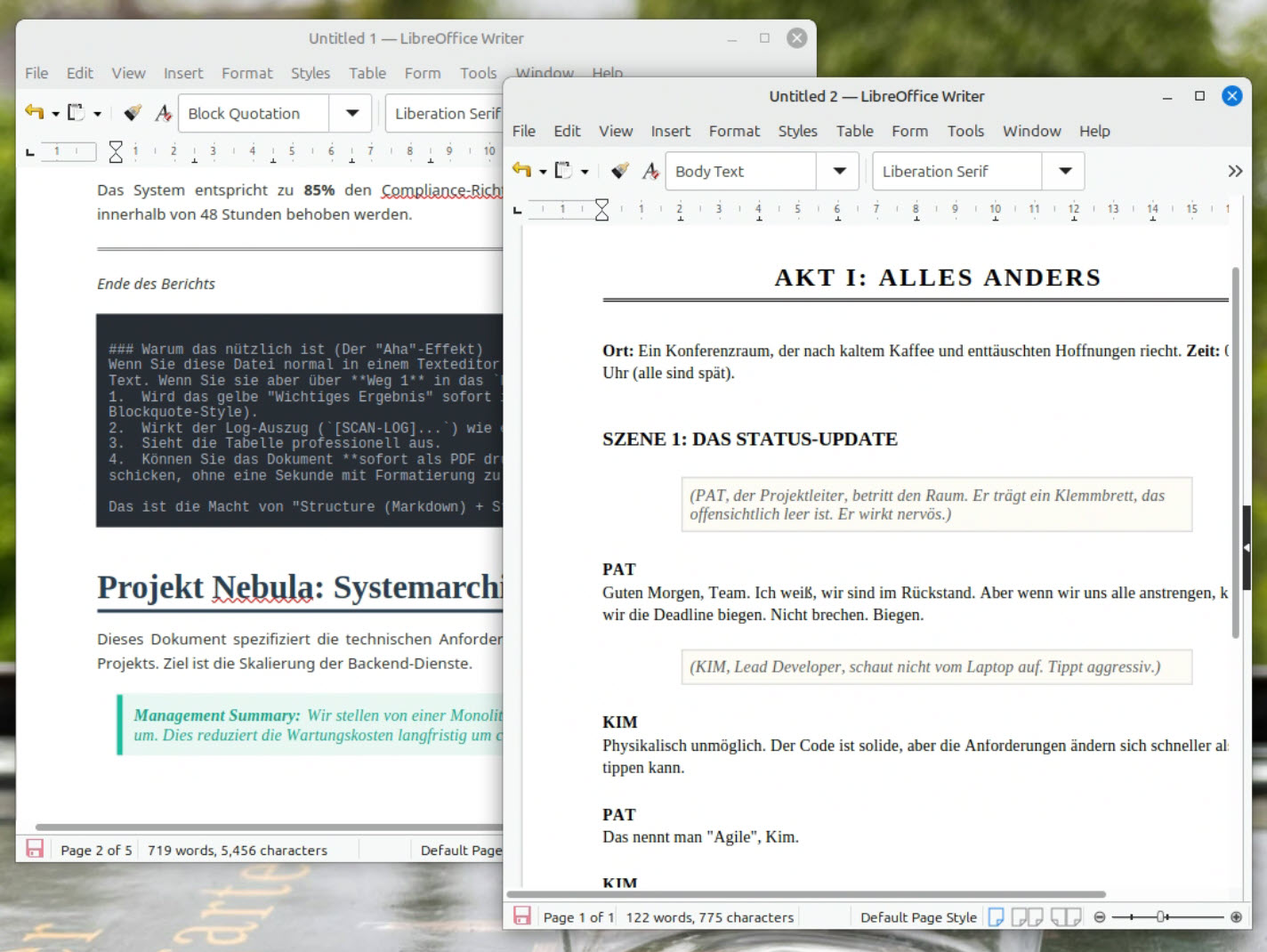Switch to single-page view layout
The image size is (1267, 952).
pos(997,916)
